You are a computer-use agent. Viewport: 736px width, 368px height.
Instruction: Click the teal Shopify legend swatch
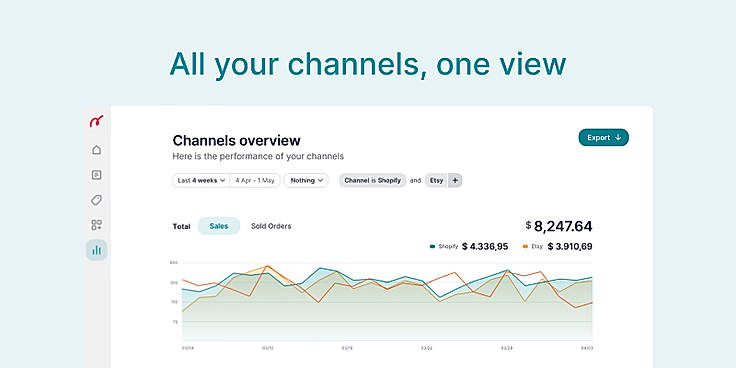[x=432, y=246]
